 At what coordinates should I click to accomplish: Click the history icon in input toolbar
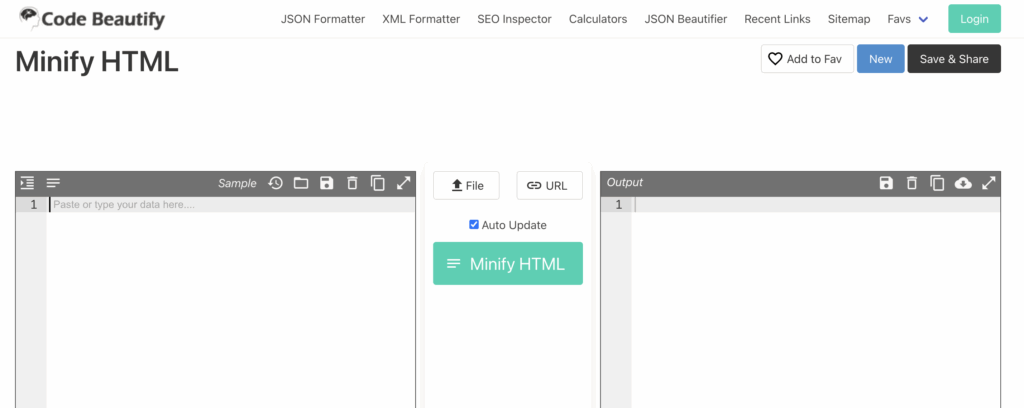point(275,183)
